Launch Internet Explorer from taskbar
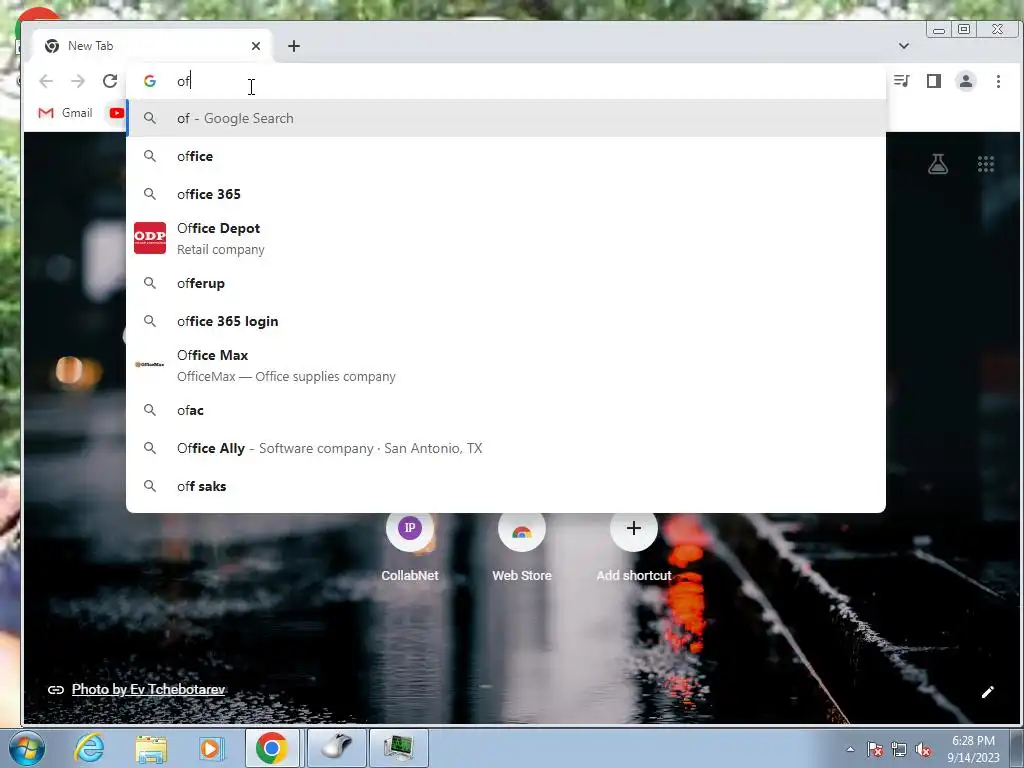 (89, 748)
